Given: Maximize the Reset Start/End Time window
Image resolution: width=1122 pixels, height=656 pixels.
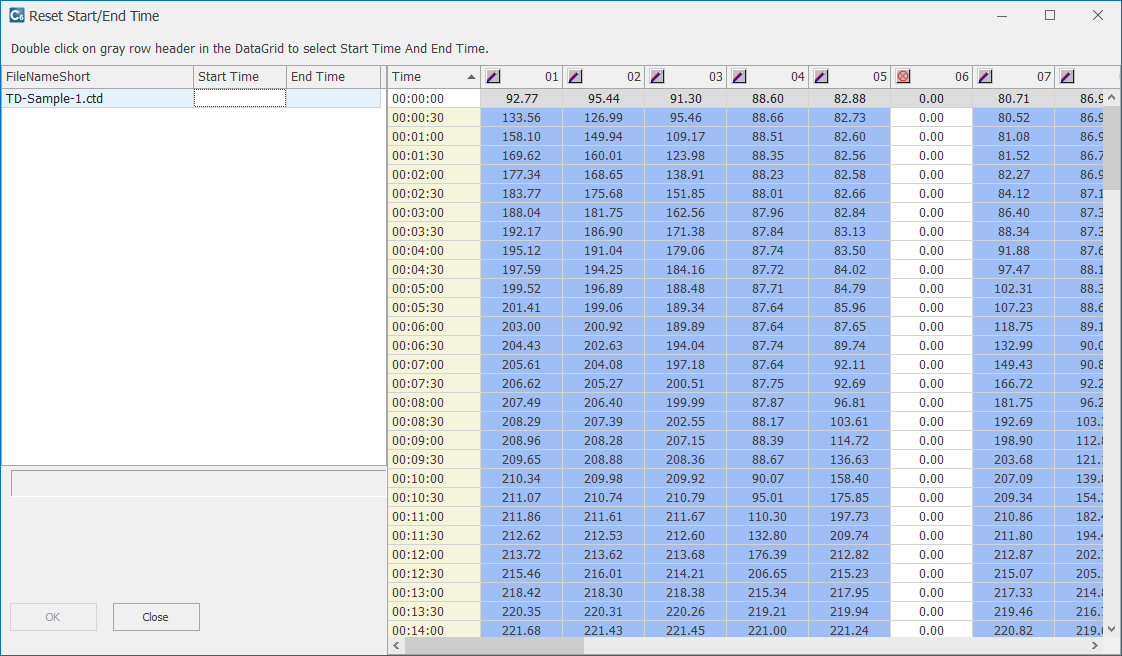Looking at the screenshot, I should coord(1050,15).
